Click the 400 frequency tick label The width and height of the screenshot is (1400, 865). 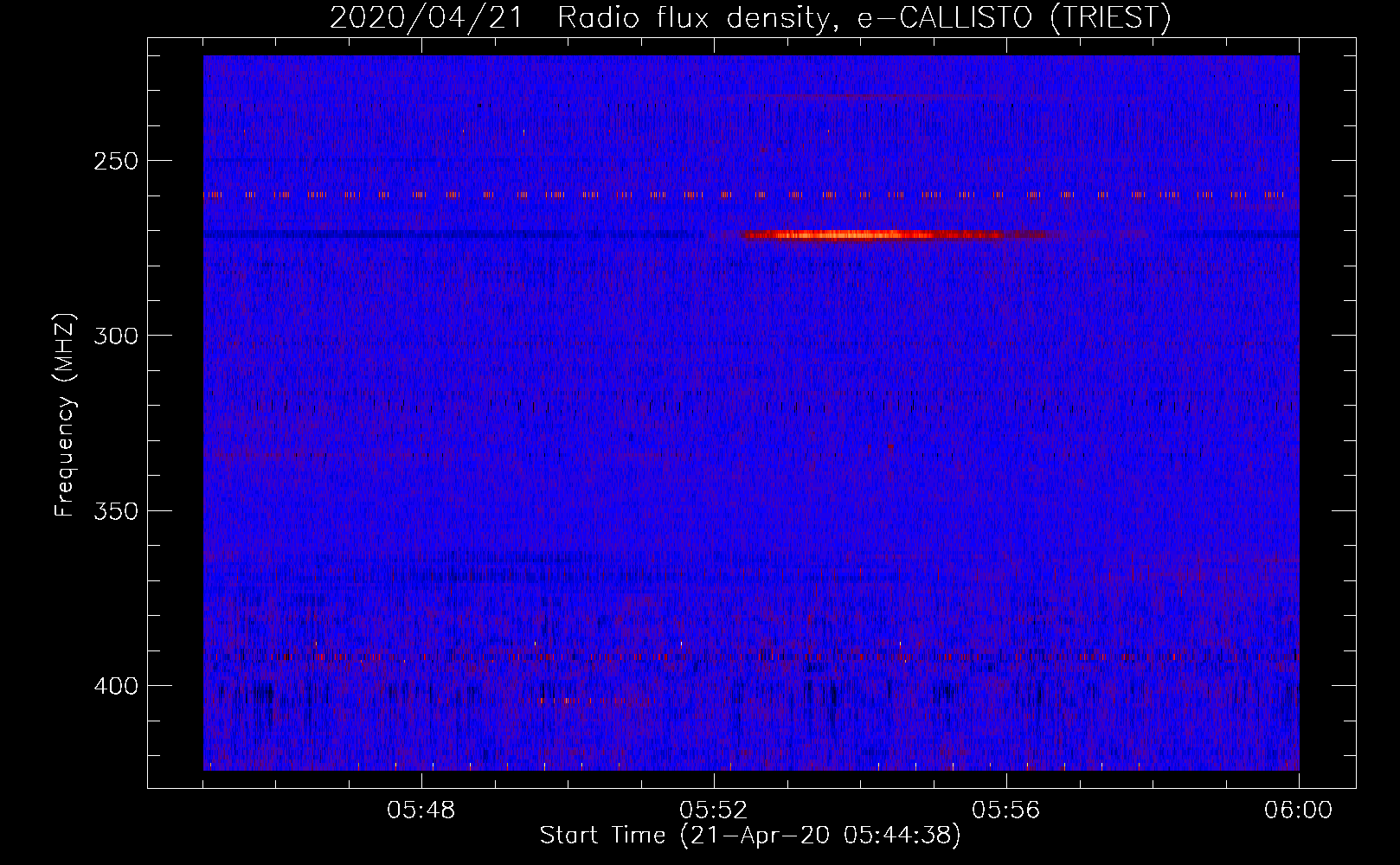[116, 686]
